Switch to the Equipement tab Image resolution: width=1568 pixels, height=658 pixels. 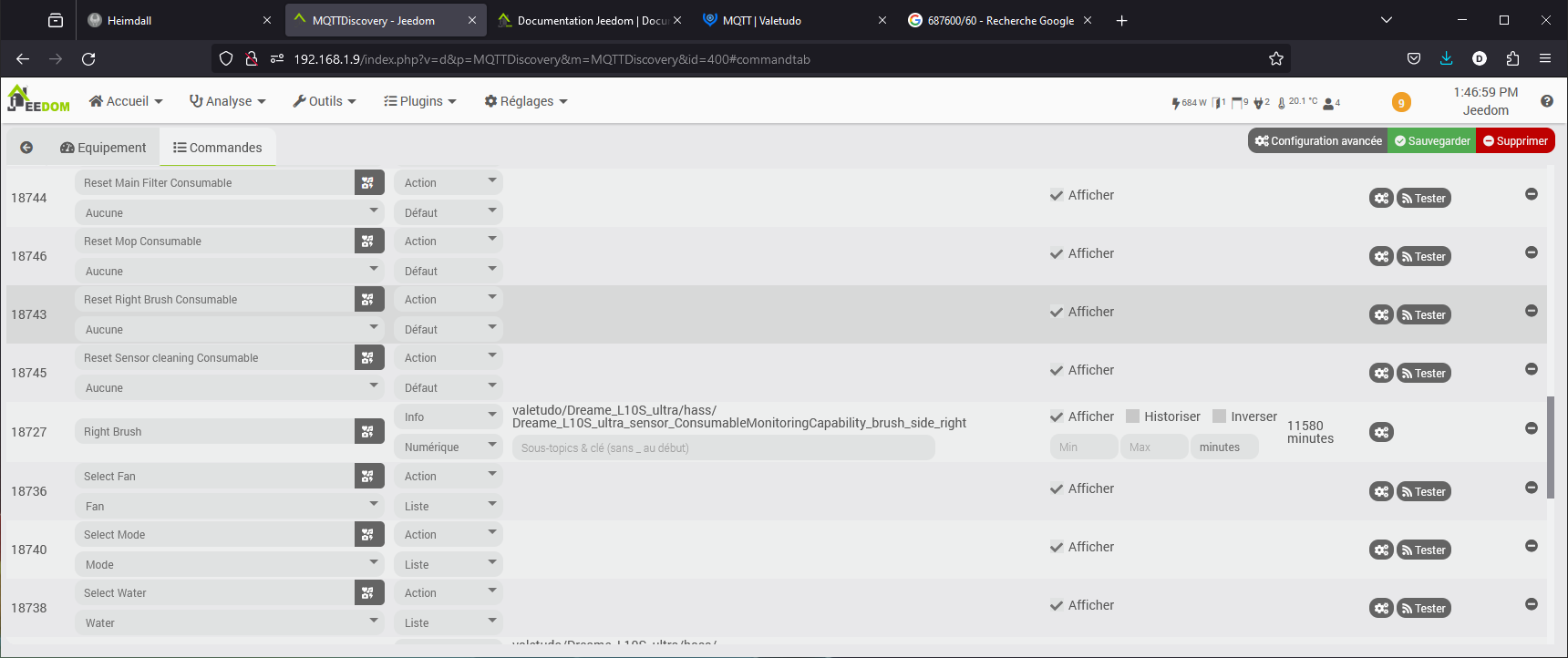(103, 148)
